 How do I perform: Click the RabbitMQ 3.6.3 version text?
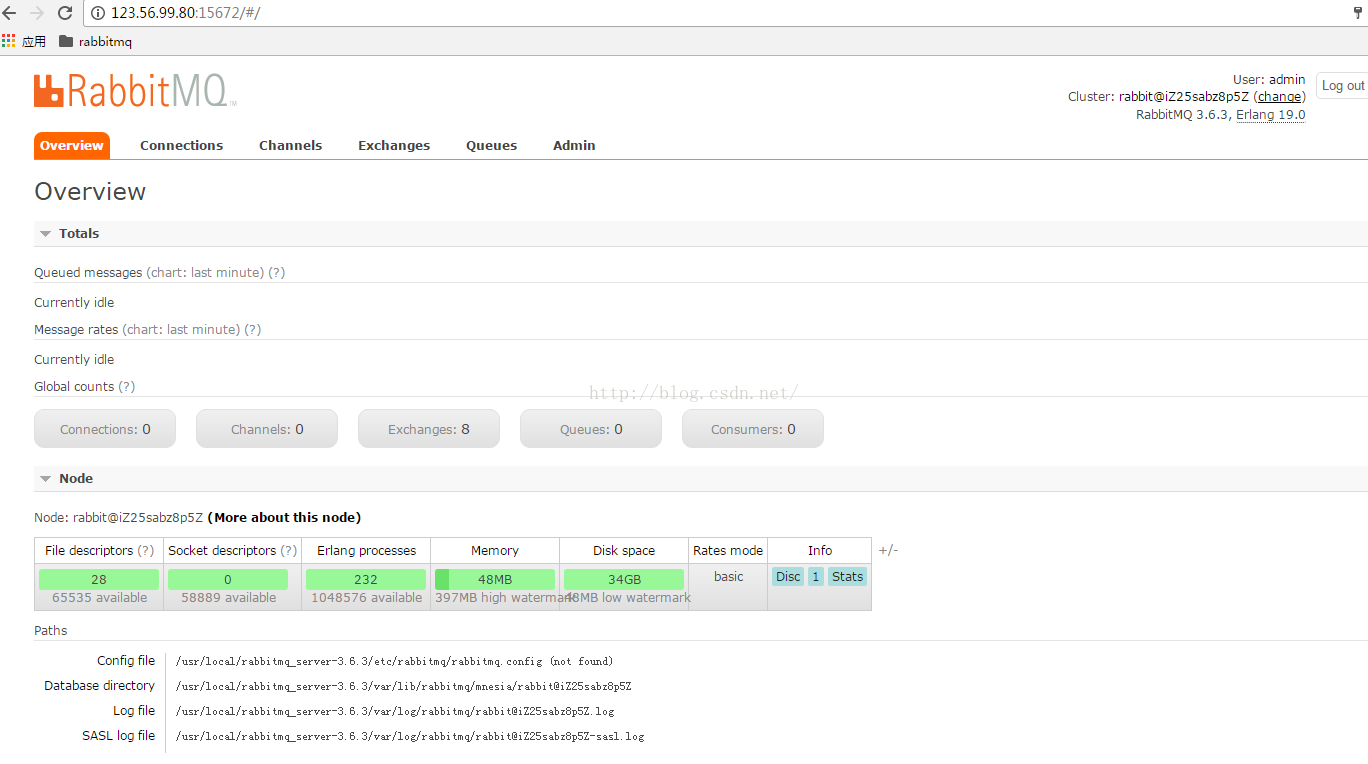(1182, 115)
